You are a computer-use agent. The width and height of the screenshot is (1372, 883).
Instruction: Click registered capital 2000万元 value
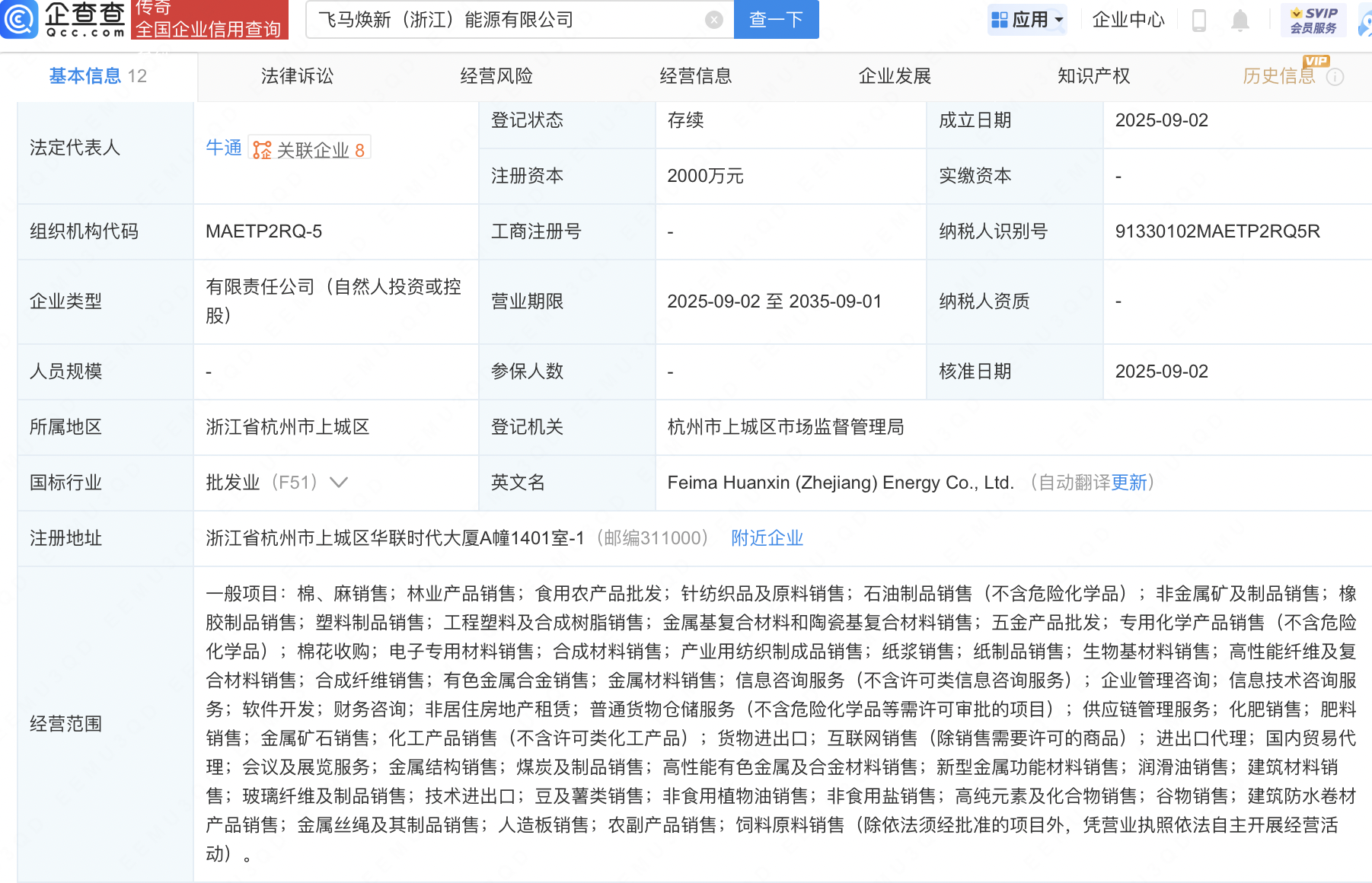pyautogui.click(x=705, y=176)
